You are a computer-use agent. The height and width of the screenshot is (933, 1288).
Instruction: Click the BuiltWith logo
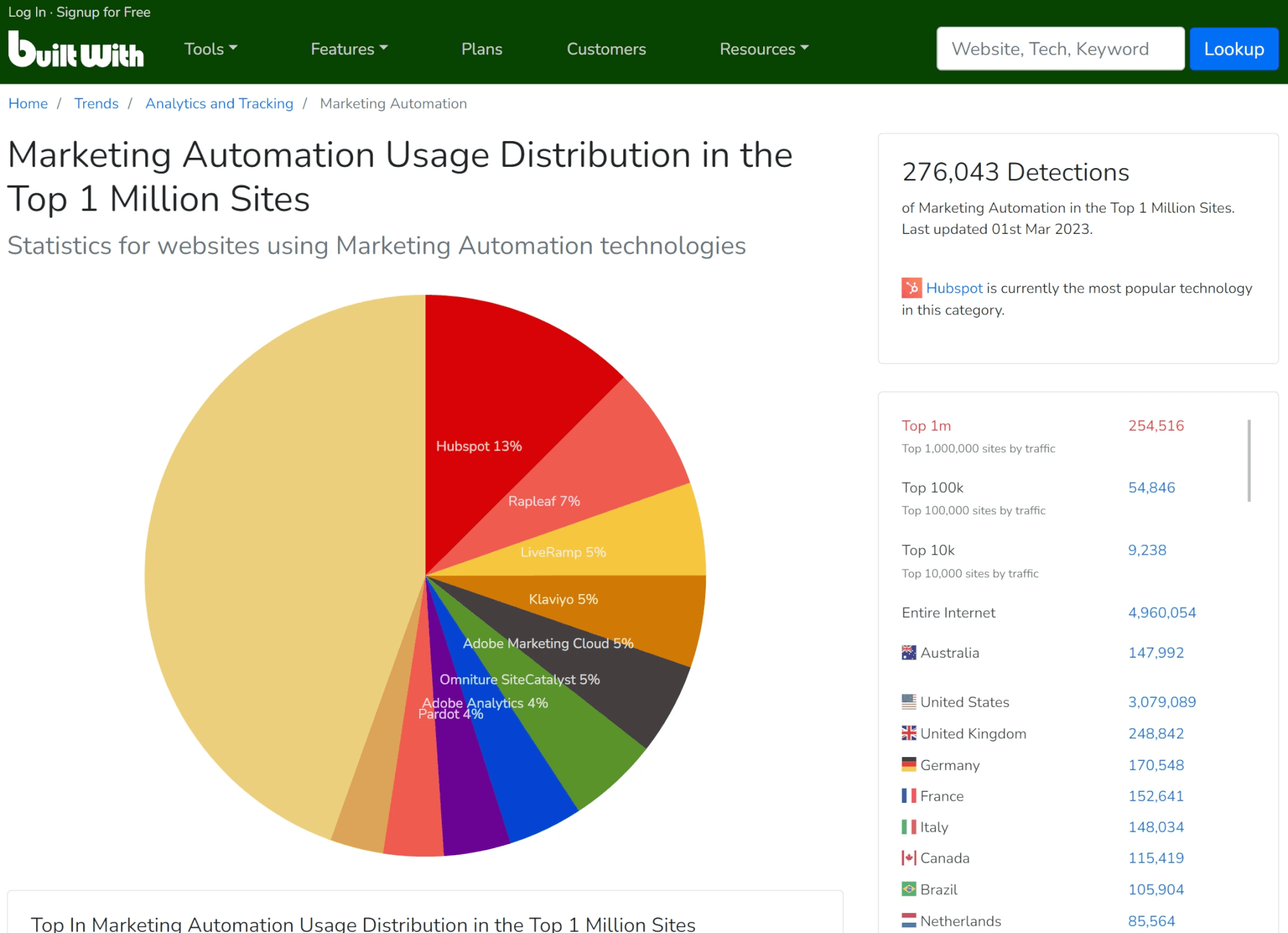[76, 49]
